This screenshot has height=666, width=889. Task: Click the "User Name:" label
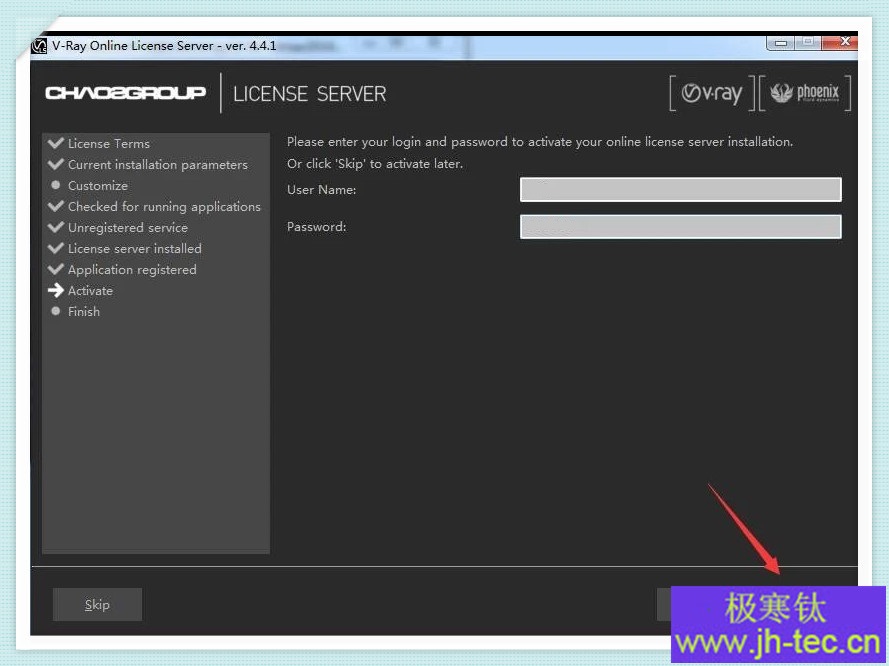[321, 190]
